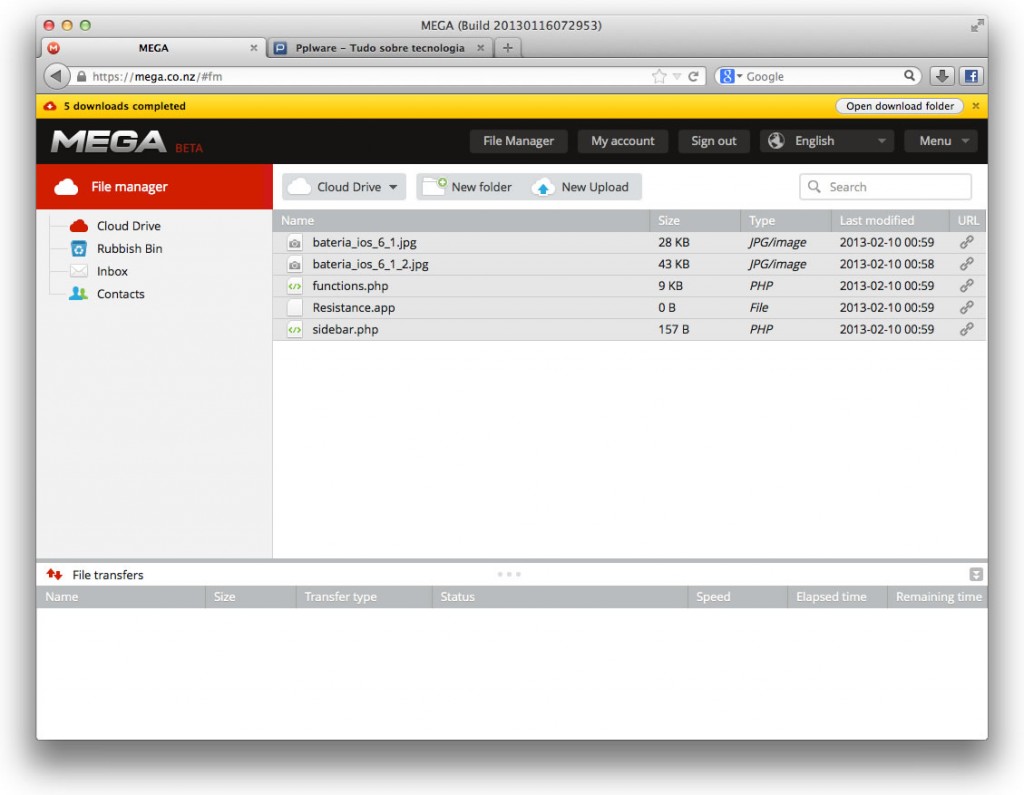Screen dimensions: 1024x795
Task: Click the Facebook toolbar icon
Action: pyautogui.click(x=971, y=76)
